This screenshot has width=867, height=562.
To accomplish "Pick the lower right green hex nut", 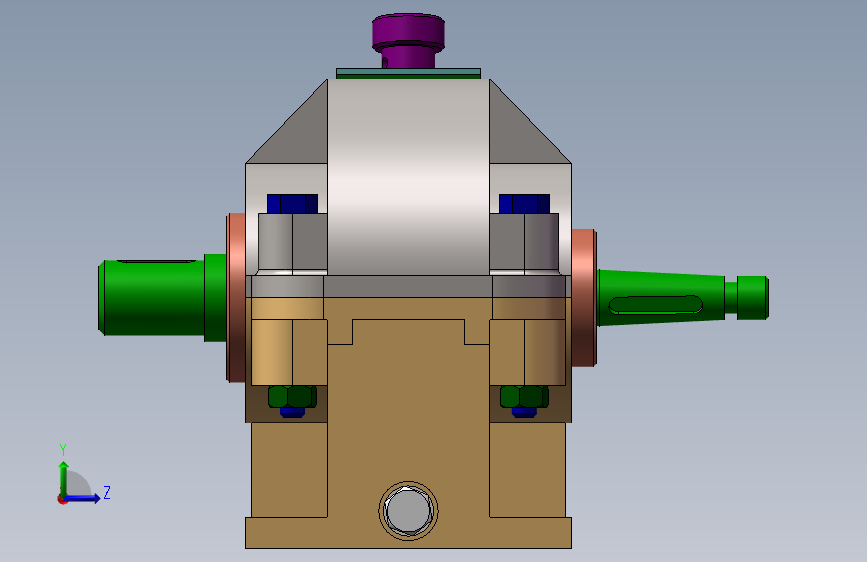I will point(524,397).
